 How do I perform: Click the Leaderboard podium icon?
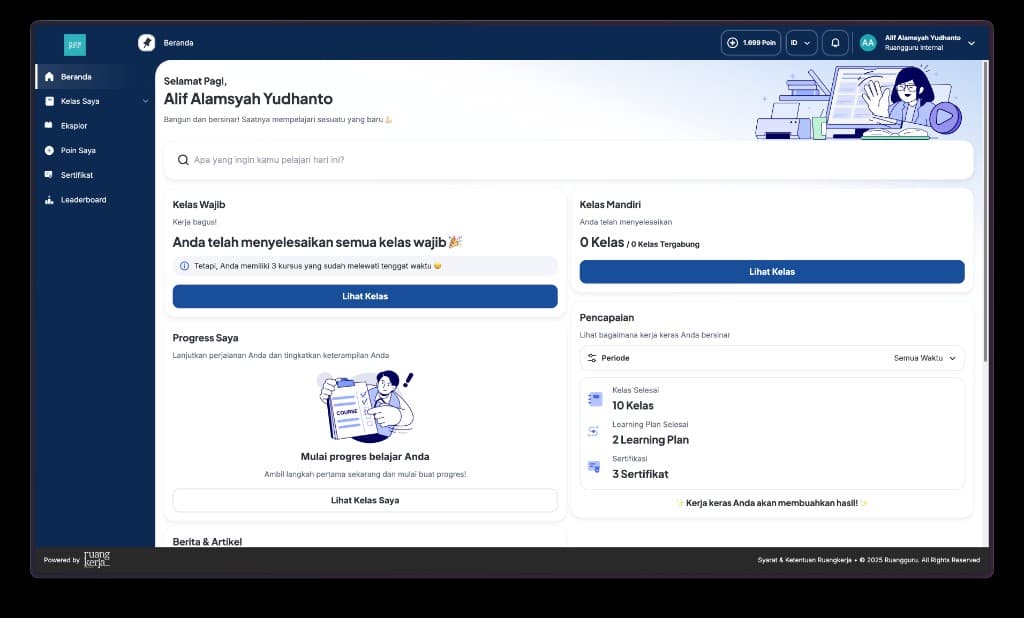pyautogui.click(x=49, y=200)
